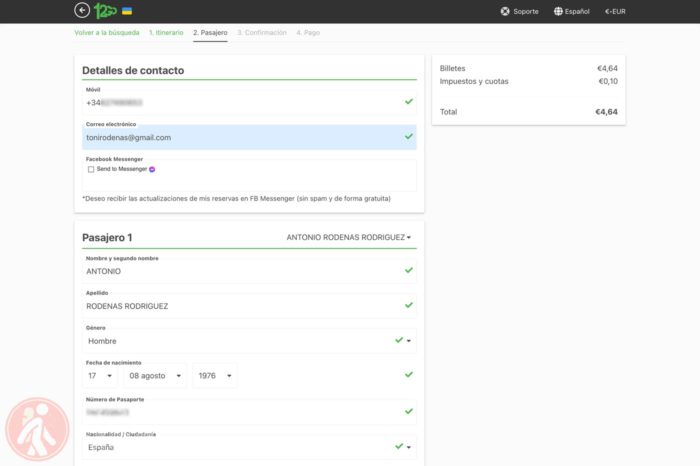Image resolution: width=700 pixels, height=466 pixels.
Task: Click the globe language icon
Action: coord(558,12)
